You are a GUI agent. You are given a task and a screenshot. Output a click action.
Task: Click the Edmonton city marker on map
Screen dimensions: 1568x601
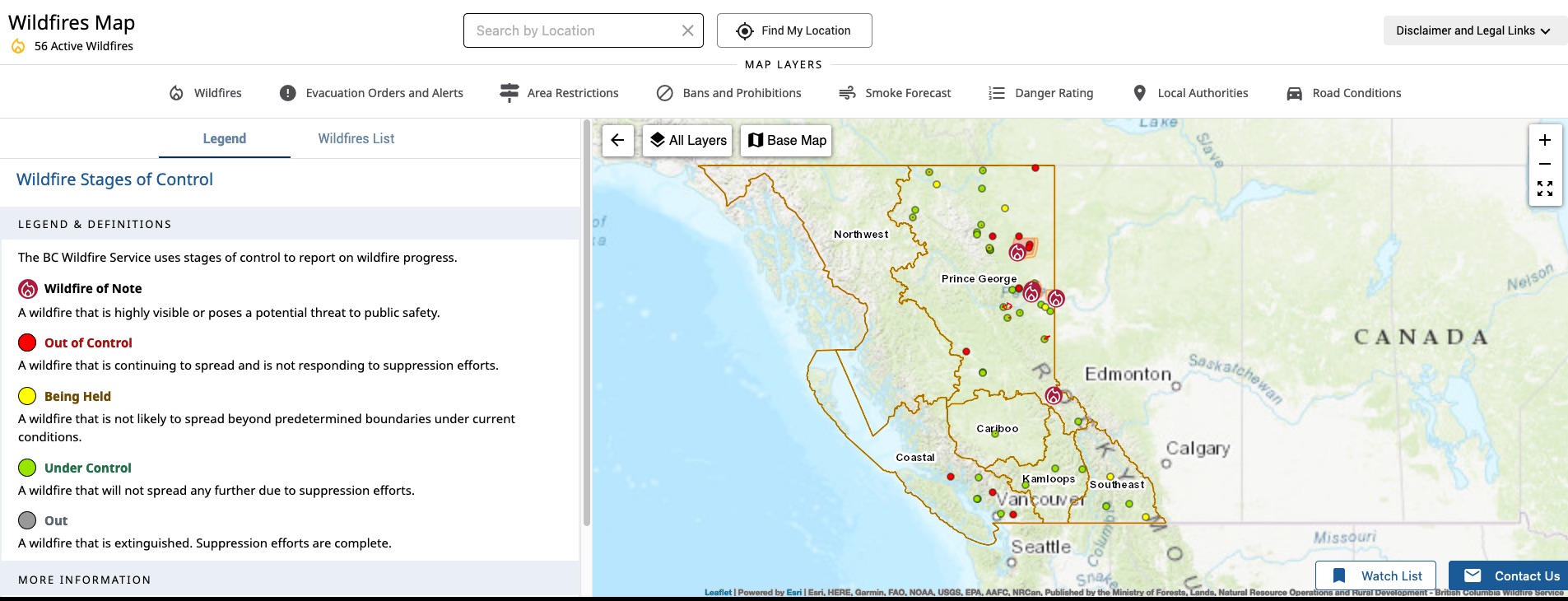(x=1176, y=386)
